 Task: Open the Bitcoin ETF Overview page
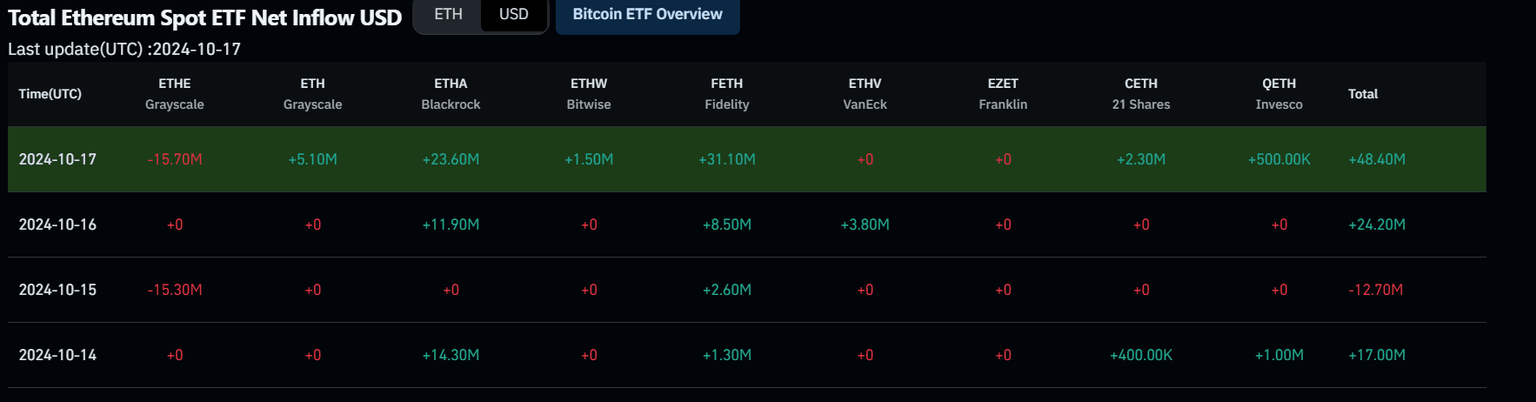click(647, 15)
